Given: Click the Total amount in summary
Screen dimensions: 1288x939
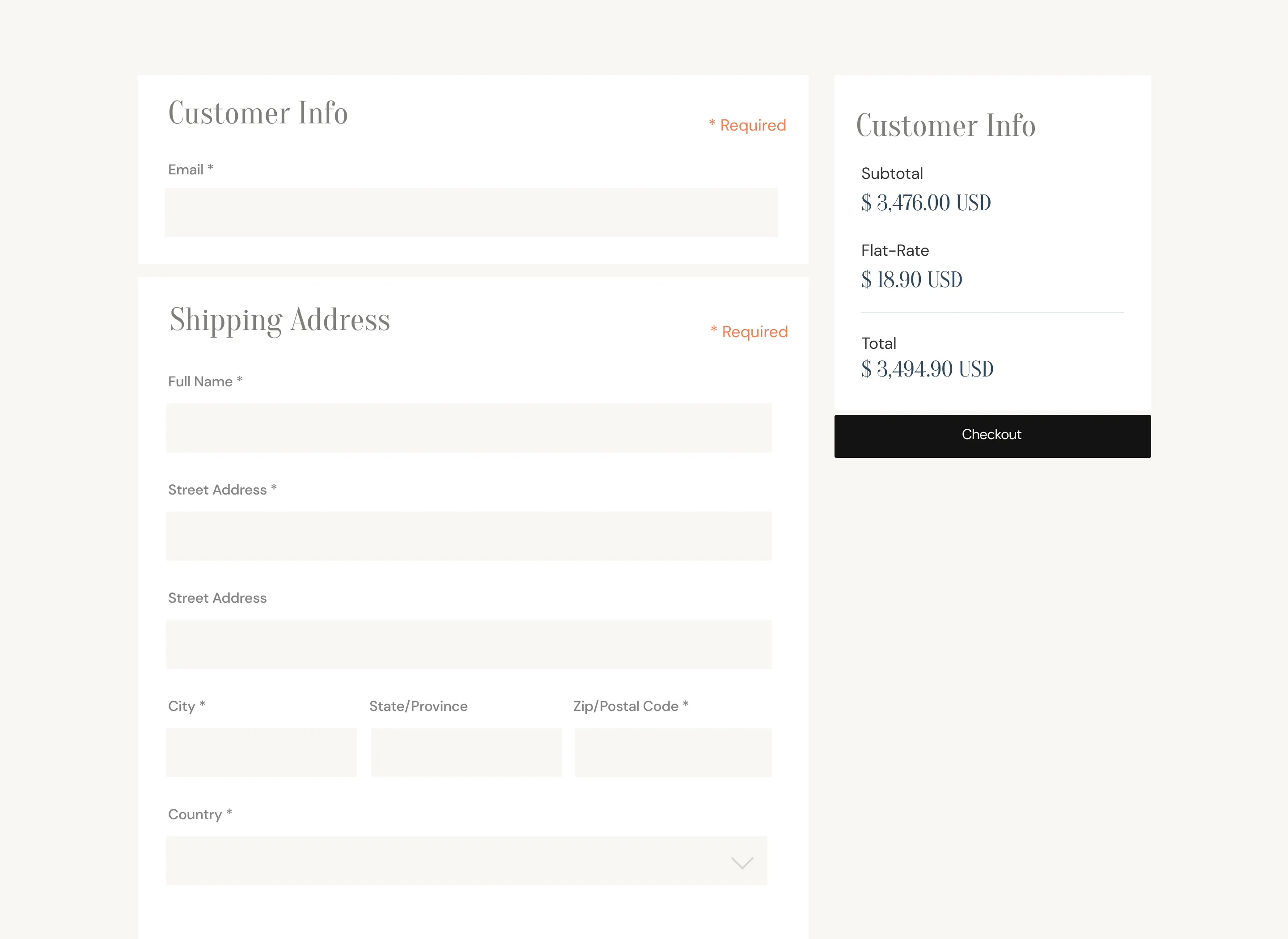Looking at the screenshot, I should [x=927, y=369].
